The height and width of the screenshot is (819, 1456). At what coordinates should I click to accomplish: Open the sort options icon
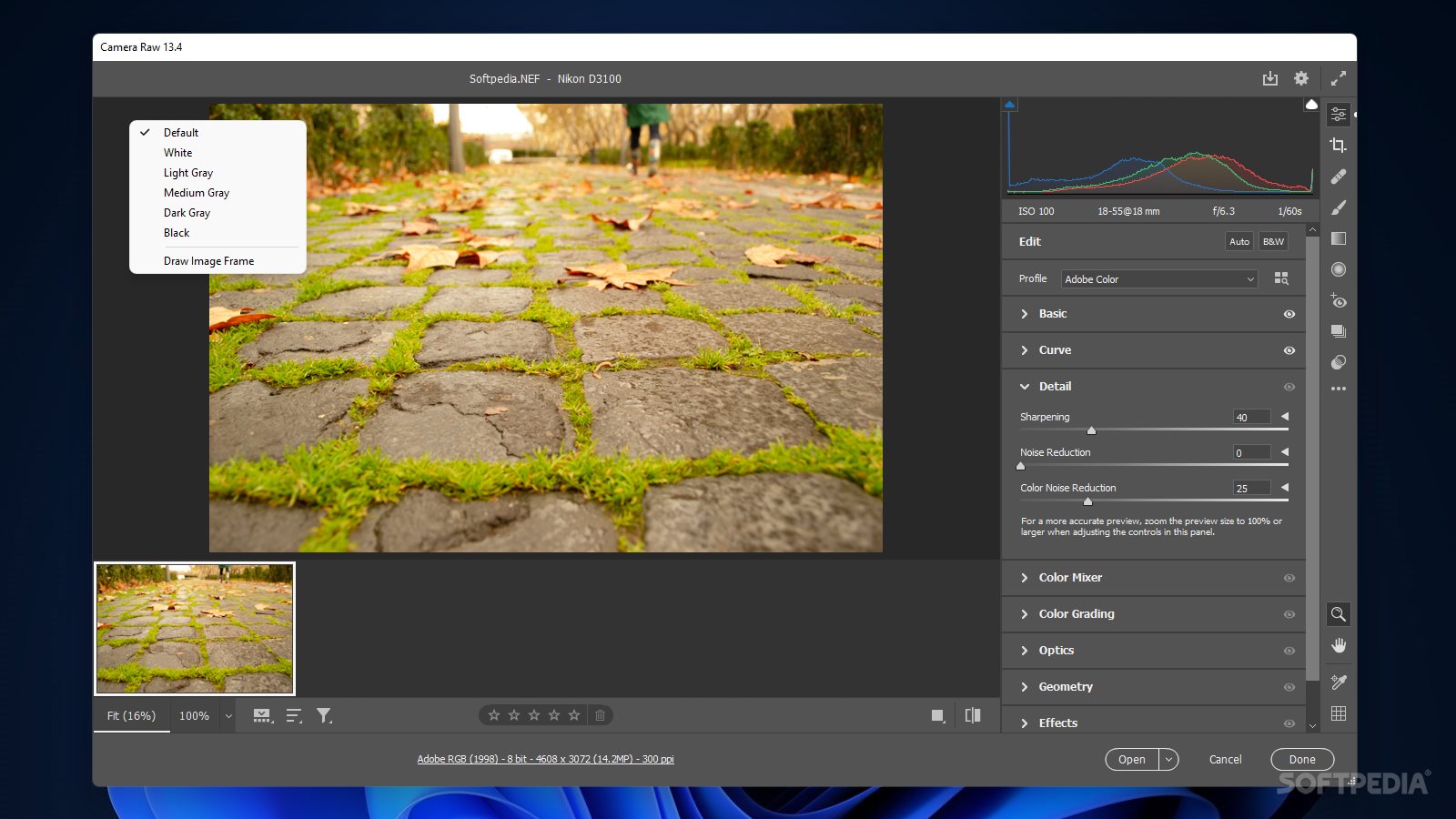[294, 716]
